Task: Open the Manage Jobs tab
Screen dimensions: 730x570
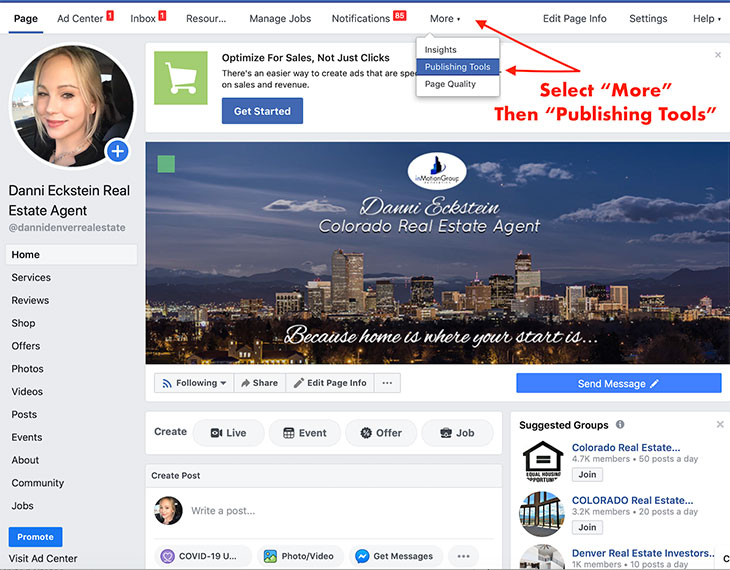Action: tap(280, 19)
